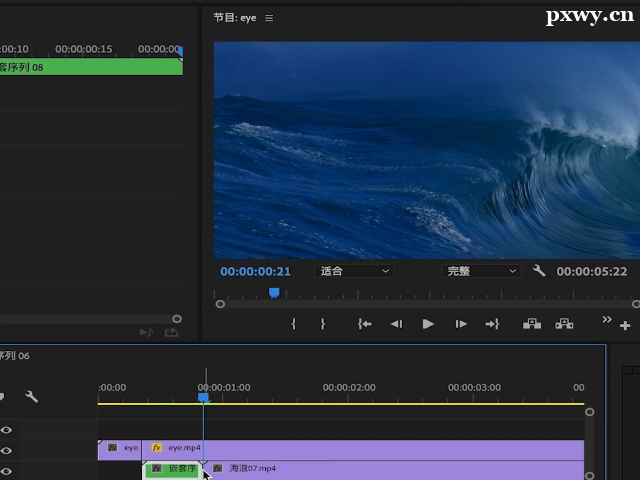Toggle visibility of 海浪07.mp4 track
Viewport: 640px width, 480px height.
6,469
